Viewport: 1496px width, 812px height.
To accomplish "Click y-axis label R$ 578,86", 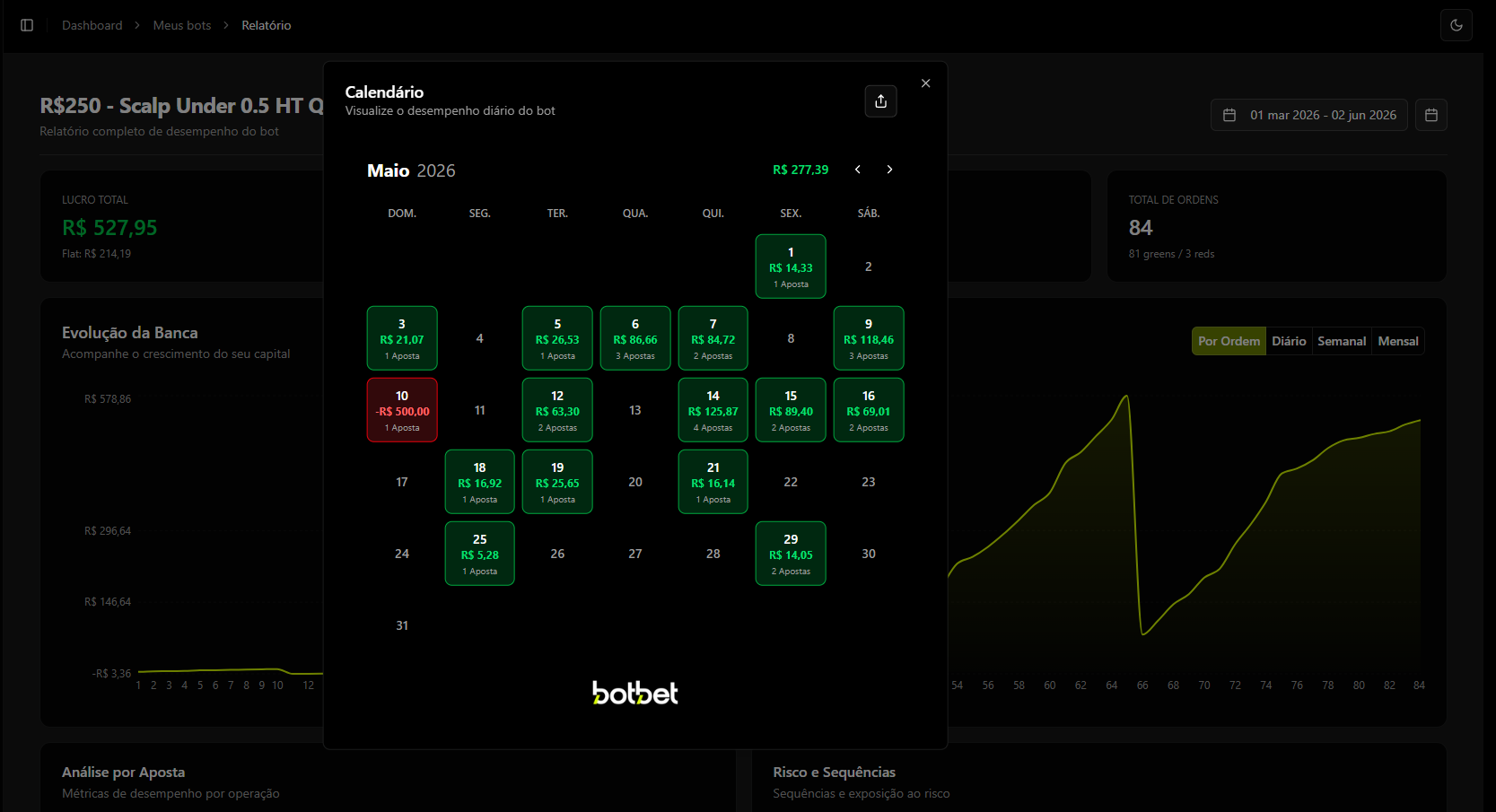I will pyautogui.click(x=108, y=399).
